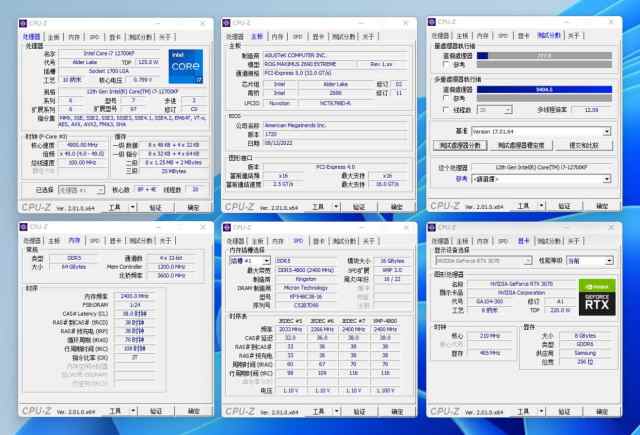The width and height of the screenshot is (640, 435).
Task: Switch to the 主板 tab in the SPD window
Action: [x=257, y=241]
